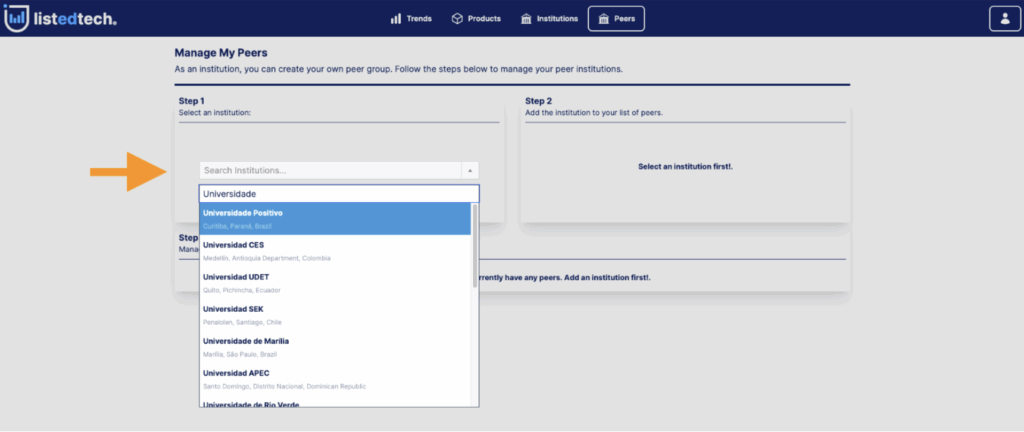Screen dimensions: 1024x432
Task: Choose Universidad APEC from the dropdown
Action: click(335, 379)
